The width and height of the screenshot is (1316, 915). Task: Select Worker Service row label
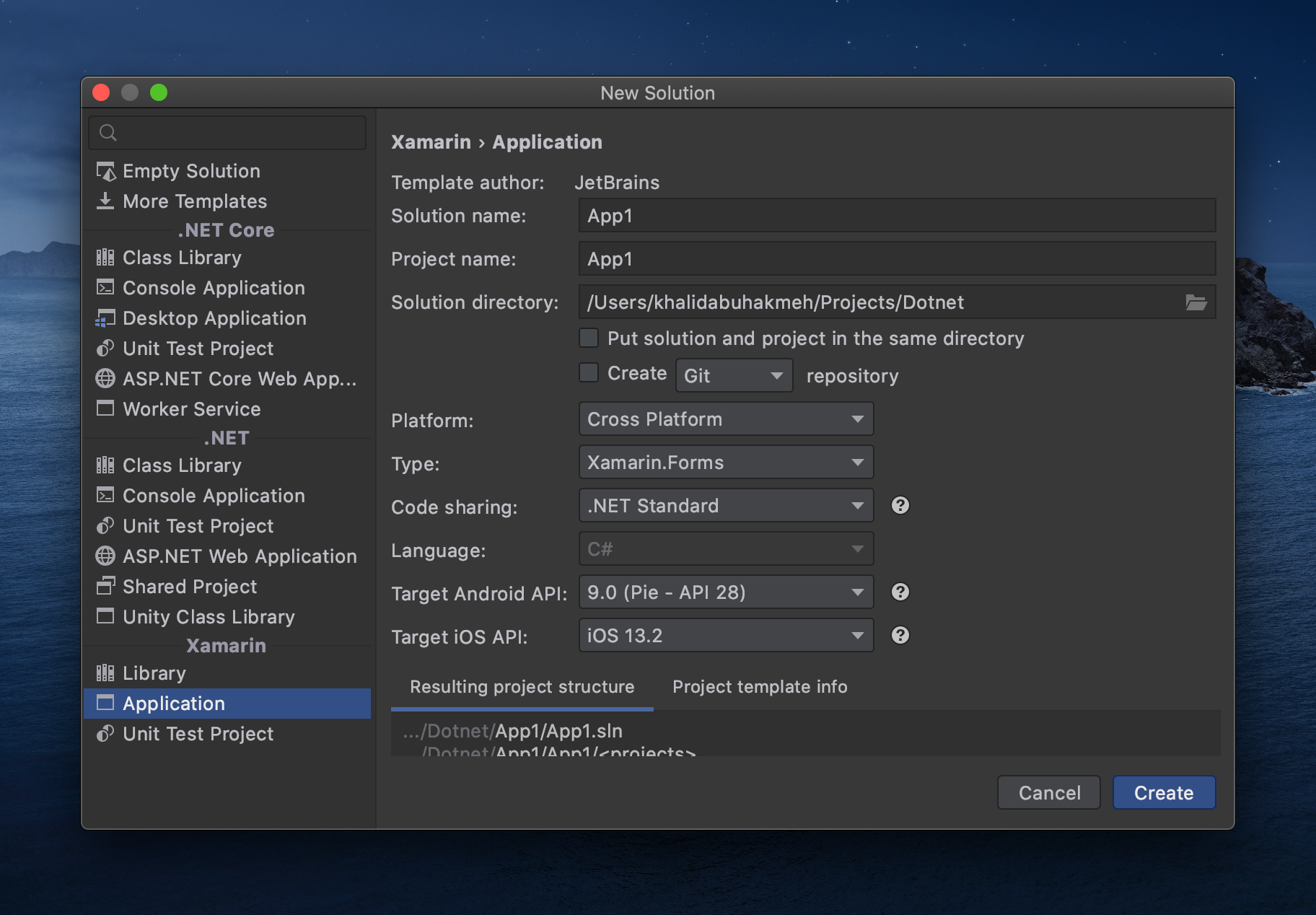point(192,409)
